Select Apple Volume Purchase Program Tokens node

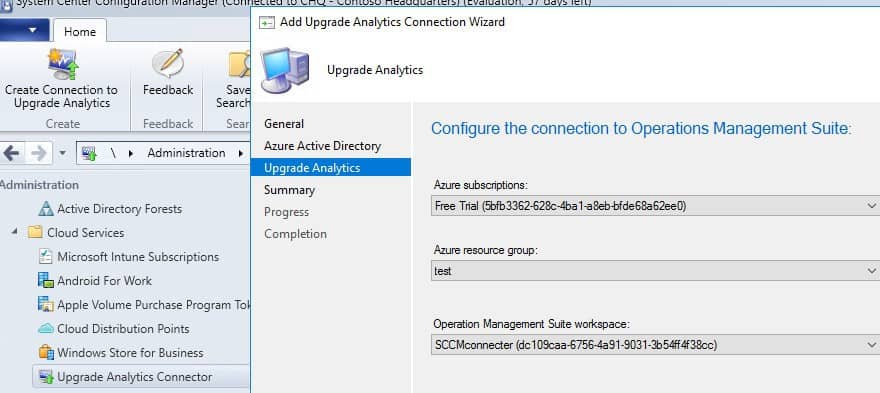point(153,305)
